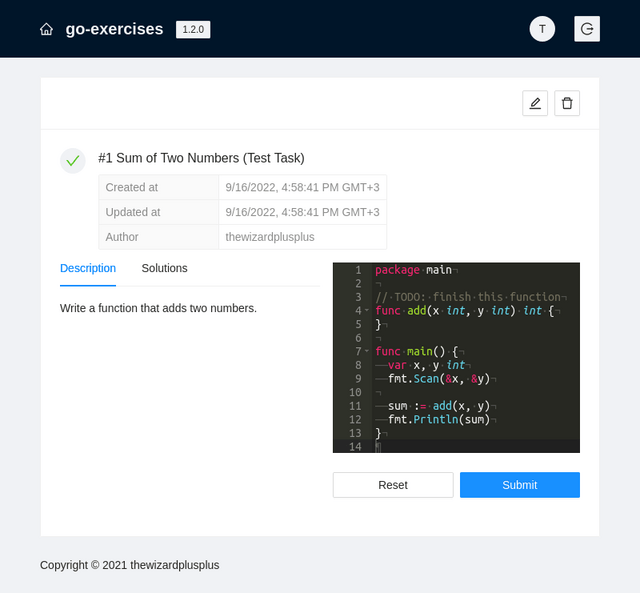Click the pencil edit task icon

pyautogui.click(x=535, y=103)
